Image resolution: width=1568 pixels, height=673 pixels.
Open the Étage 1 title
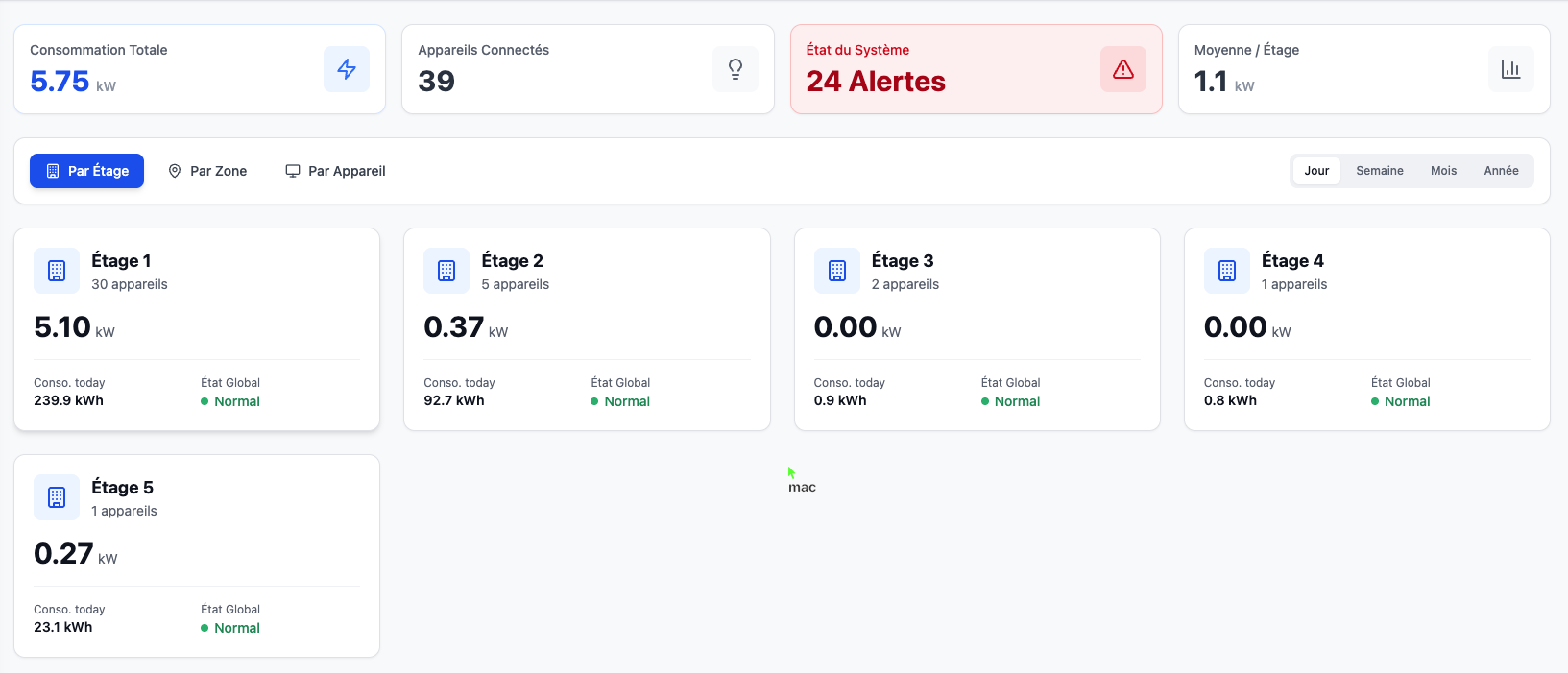(x=121, y=261)
